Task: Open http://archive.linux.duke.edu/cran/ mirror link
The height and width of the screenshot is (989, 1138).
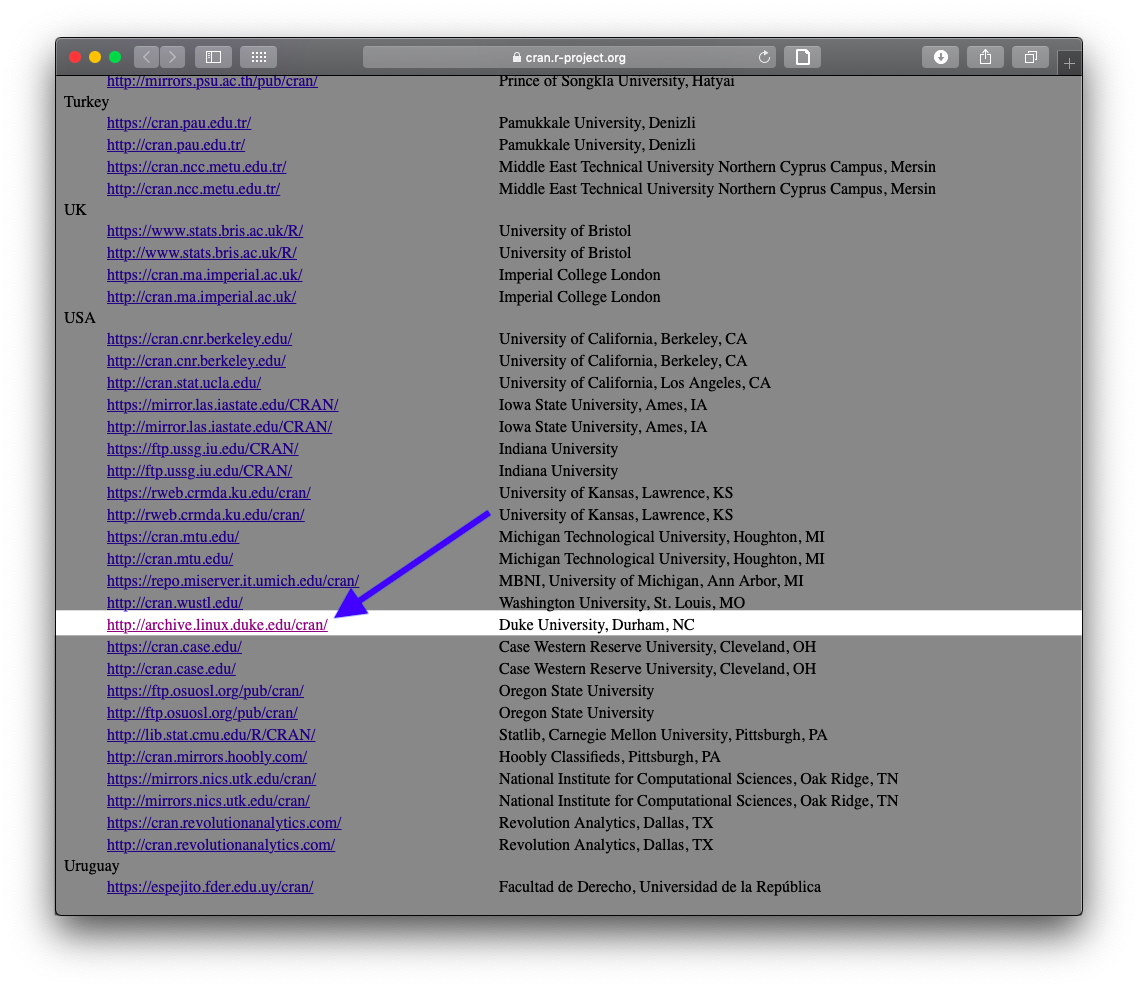Action: (217, 625)
